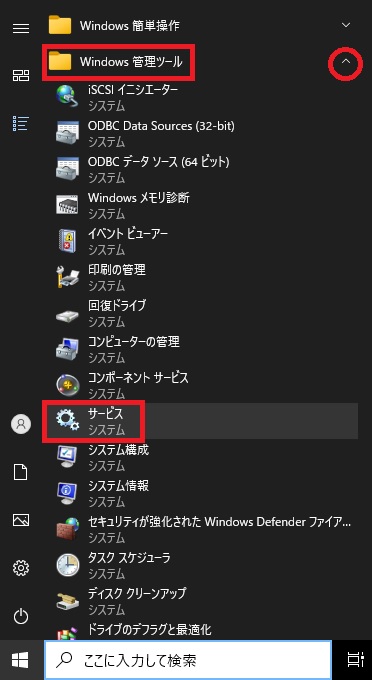Expand the Windows 簡単操作 chevron
Image resolution: width=372 pixels, height=680 pixels.
click(346, 25)
